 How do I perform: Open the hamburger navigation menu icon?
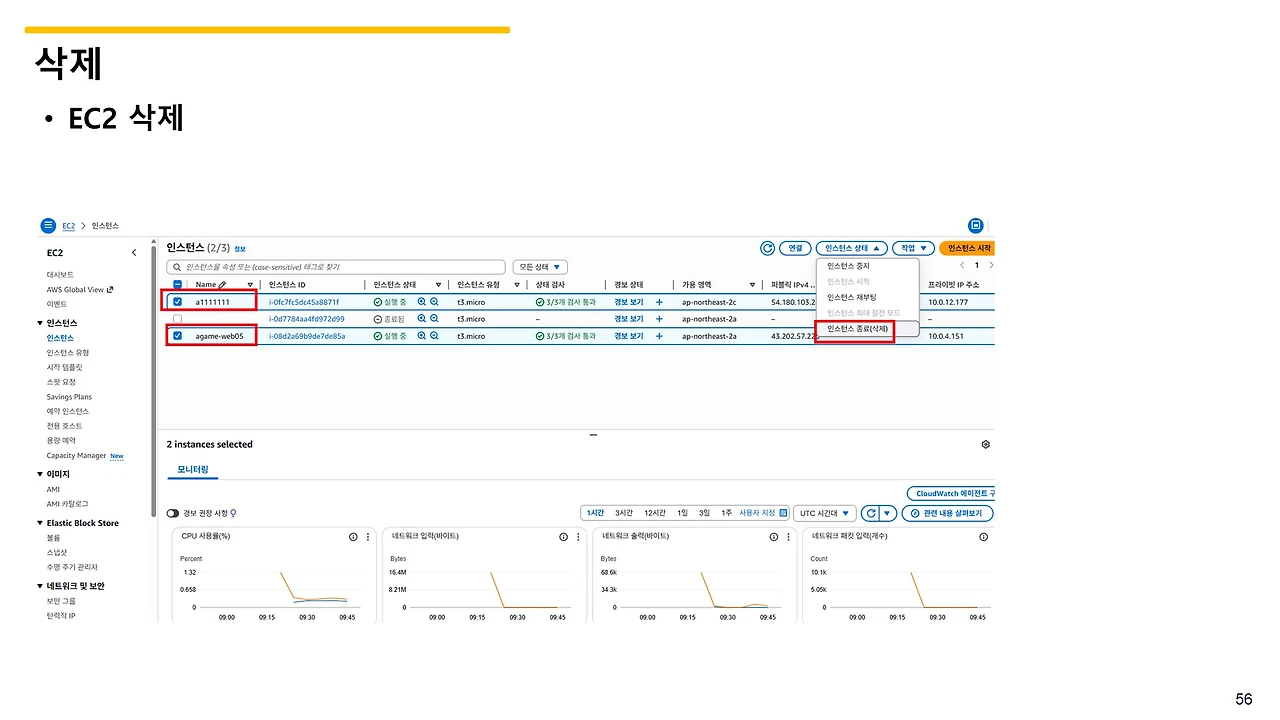(48, 226)
